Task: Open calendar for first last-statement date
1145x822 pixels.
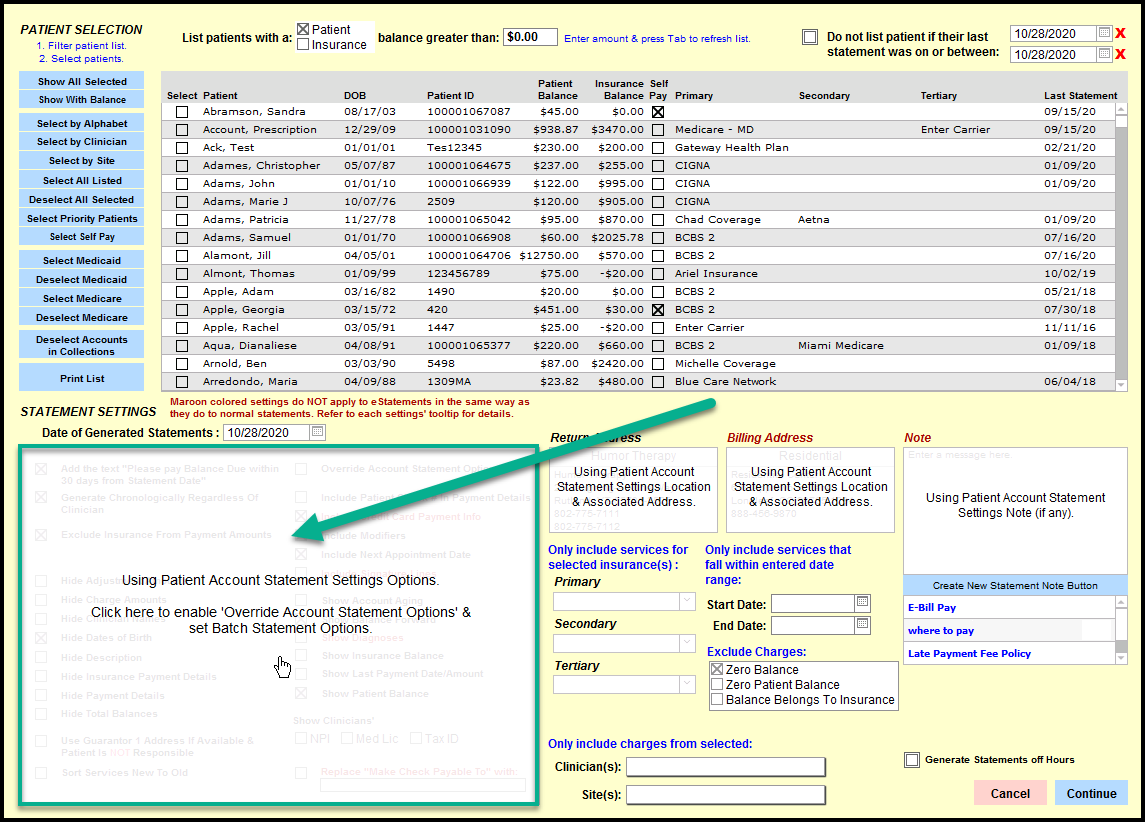Action: (1104, 34)
